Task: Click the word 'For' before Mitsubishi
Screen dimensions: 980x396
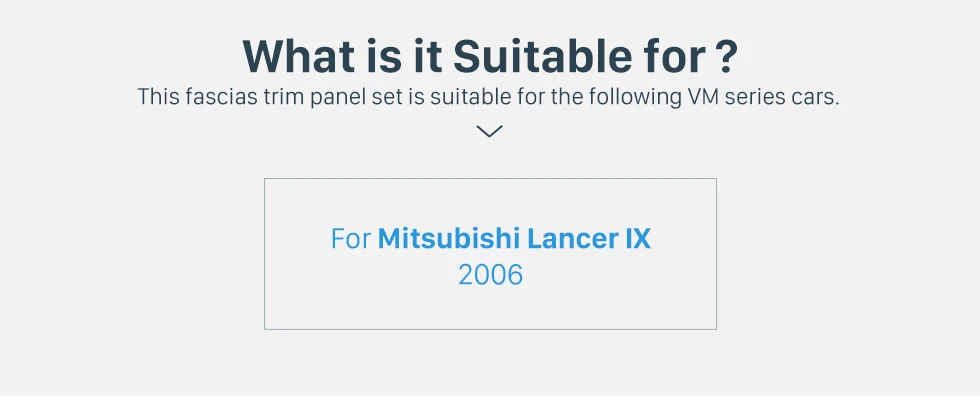Action: click(351, 239)
